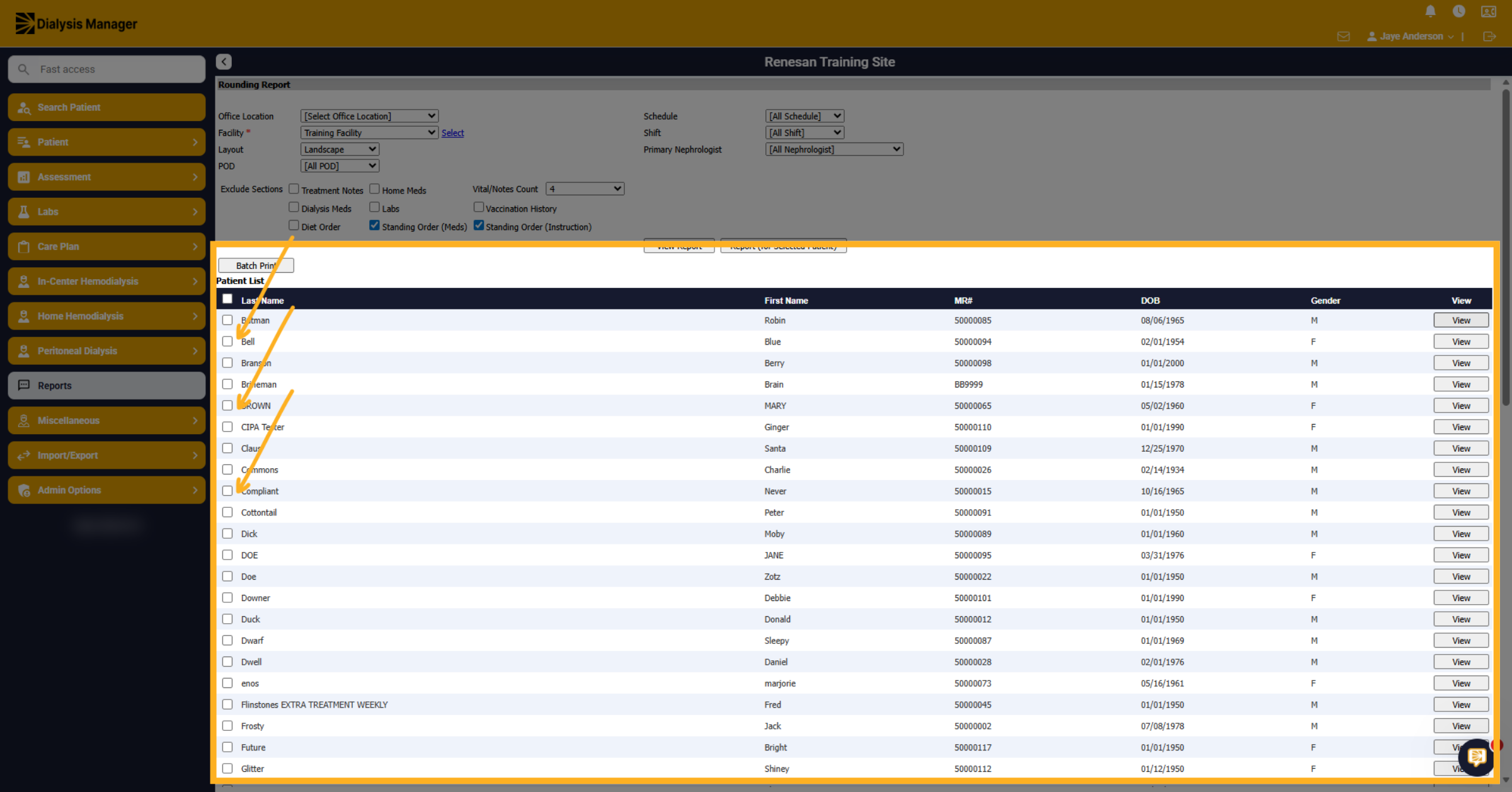Sort by the DOB column header
This screenshot has width=1512, height=792.
click(x=1150, y=301)
